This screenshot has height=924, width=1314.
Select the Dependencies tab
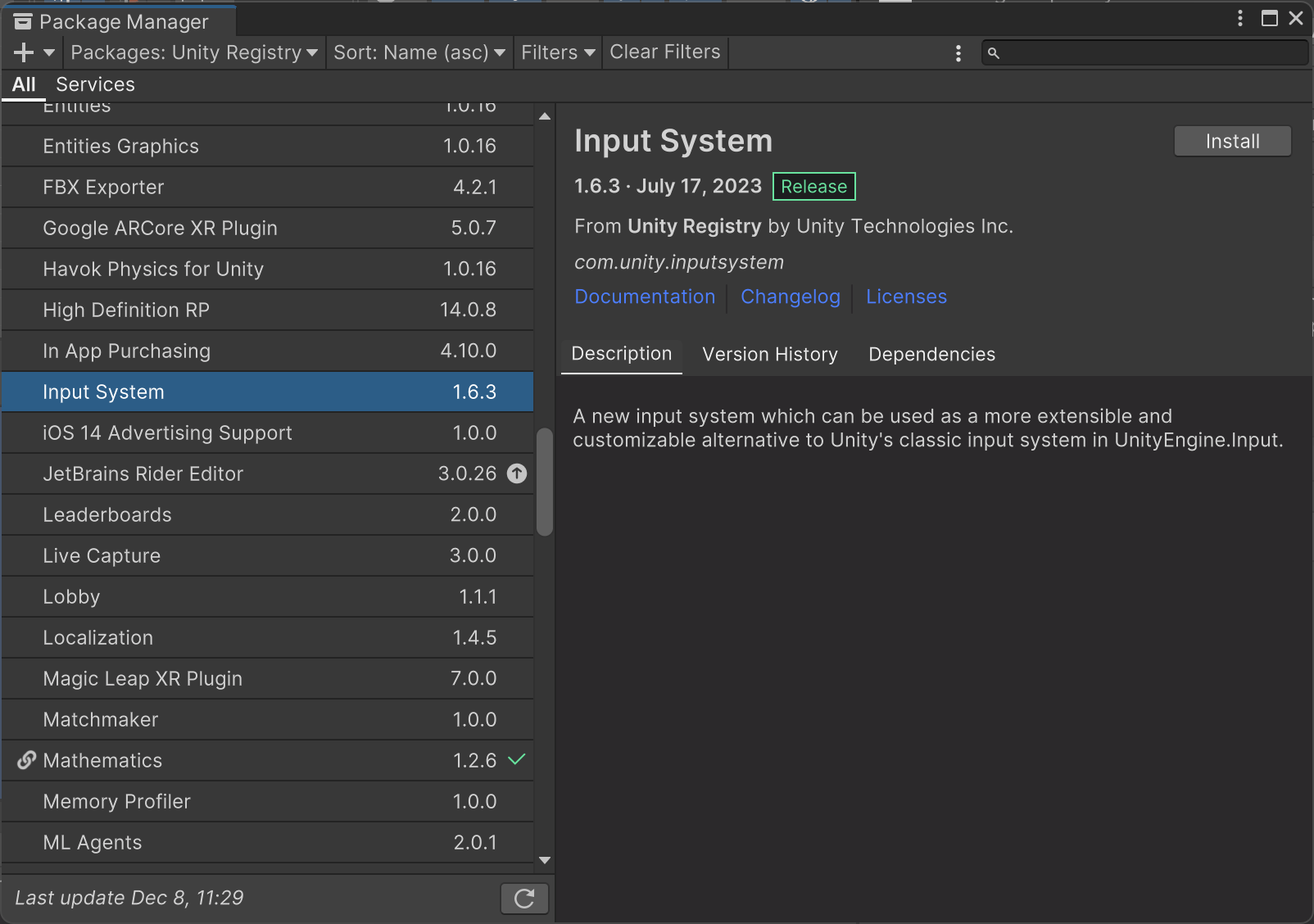[x=931, y=355]
